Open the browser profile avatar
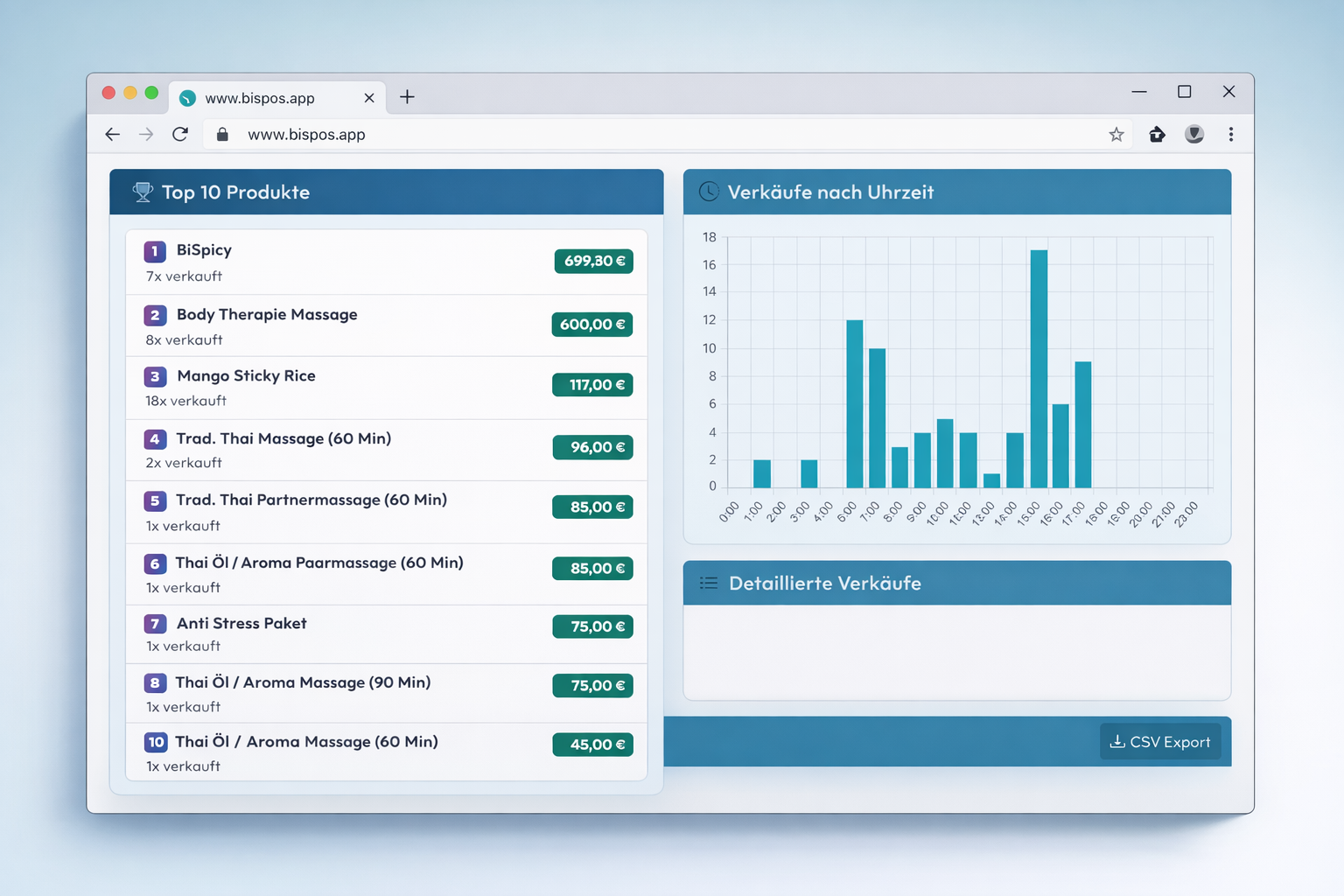The height and width of the screenshot is (896, 1344). point(1194,135)
